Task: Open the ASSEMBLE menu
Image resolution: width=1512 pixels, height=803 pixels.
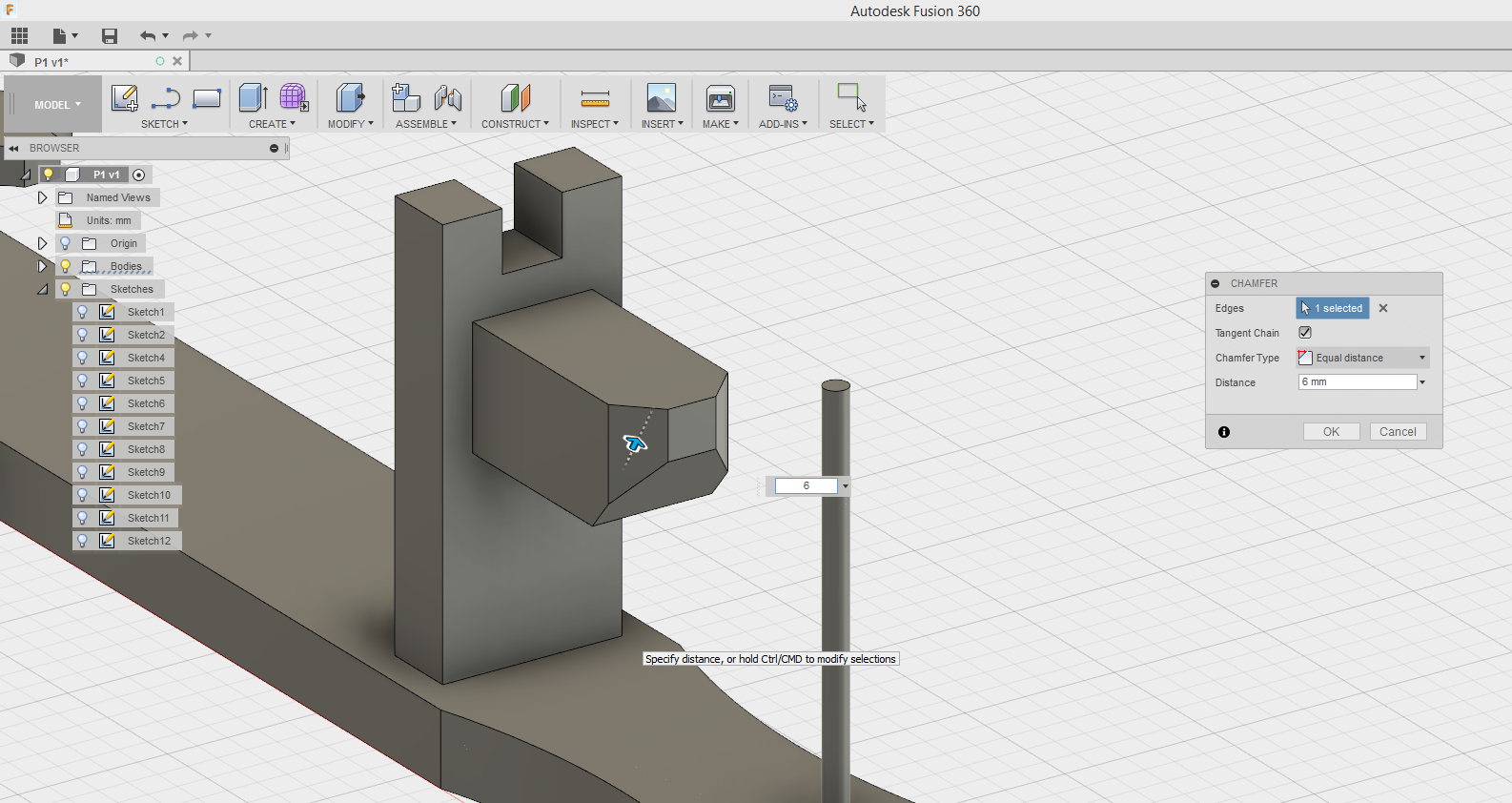Action: (425, 124)
